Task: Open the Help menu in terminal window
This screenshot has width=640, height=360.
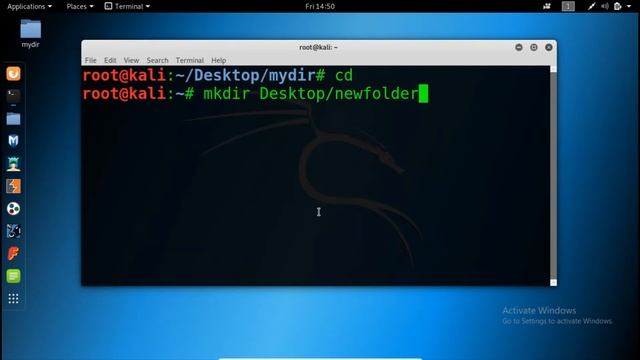Action: tap(219, 60)
